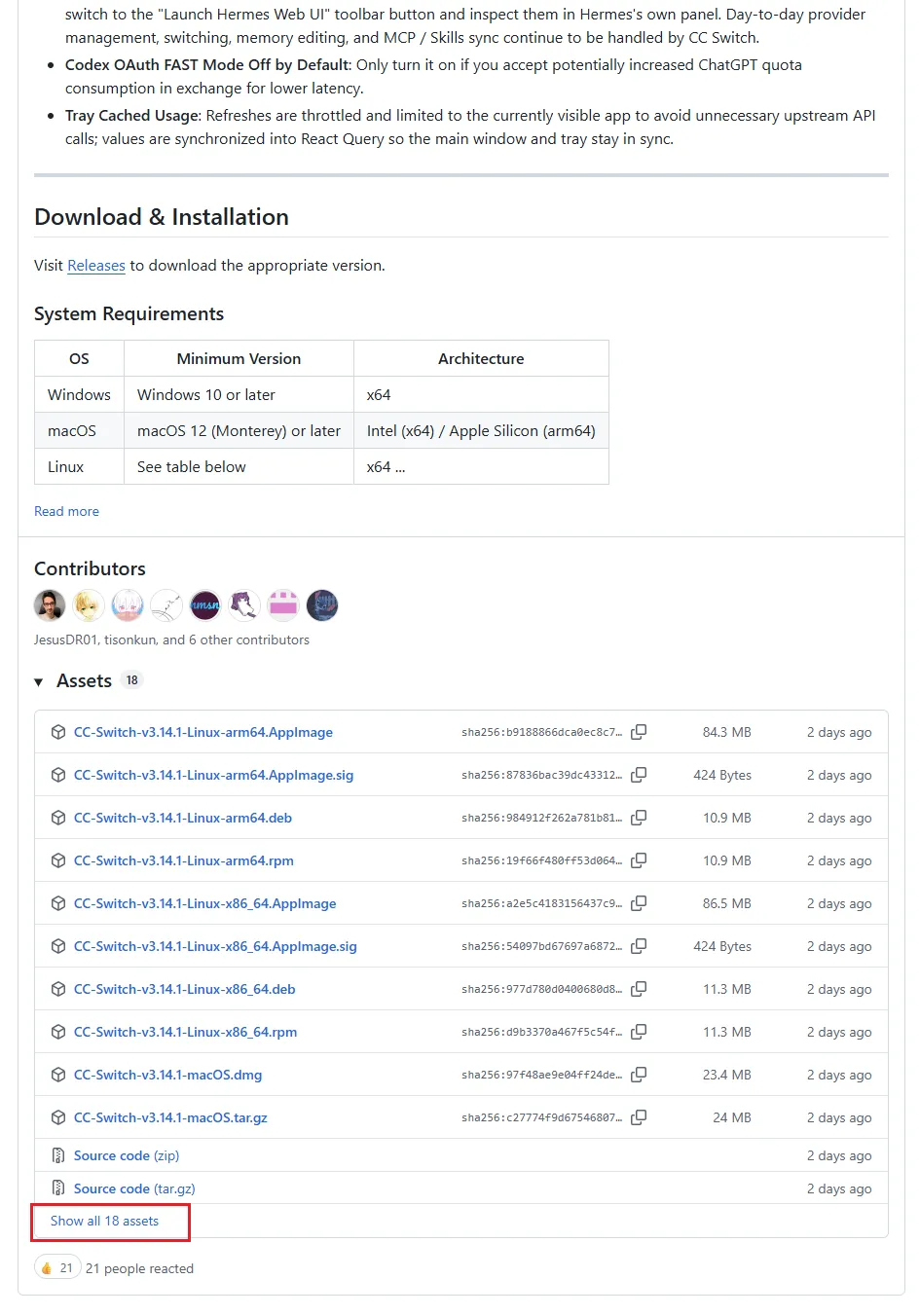Download CC-Switch-v3.14.1-Linux-x86_64.AppImage.sig
920x1316 pixels.
215,946
